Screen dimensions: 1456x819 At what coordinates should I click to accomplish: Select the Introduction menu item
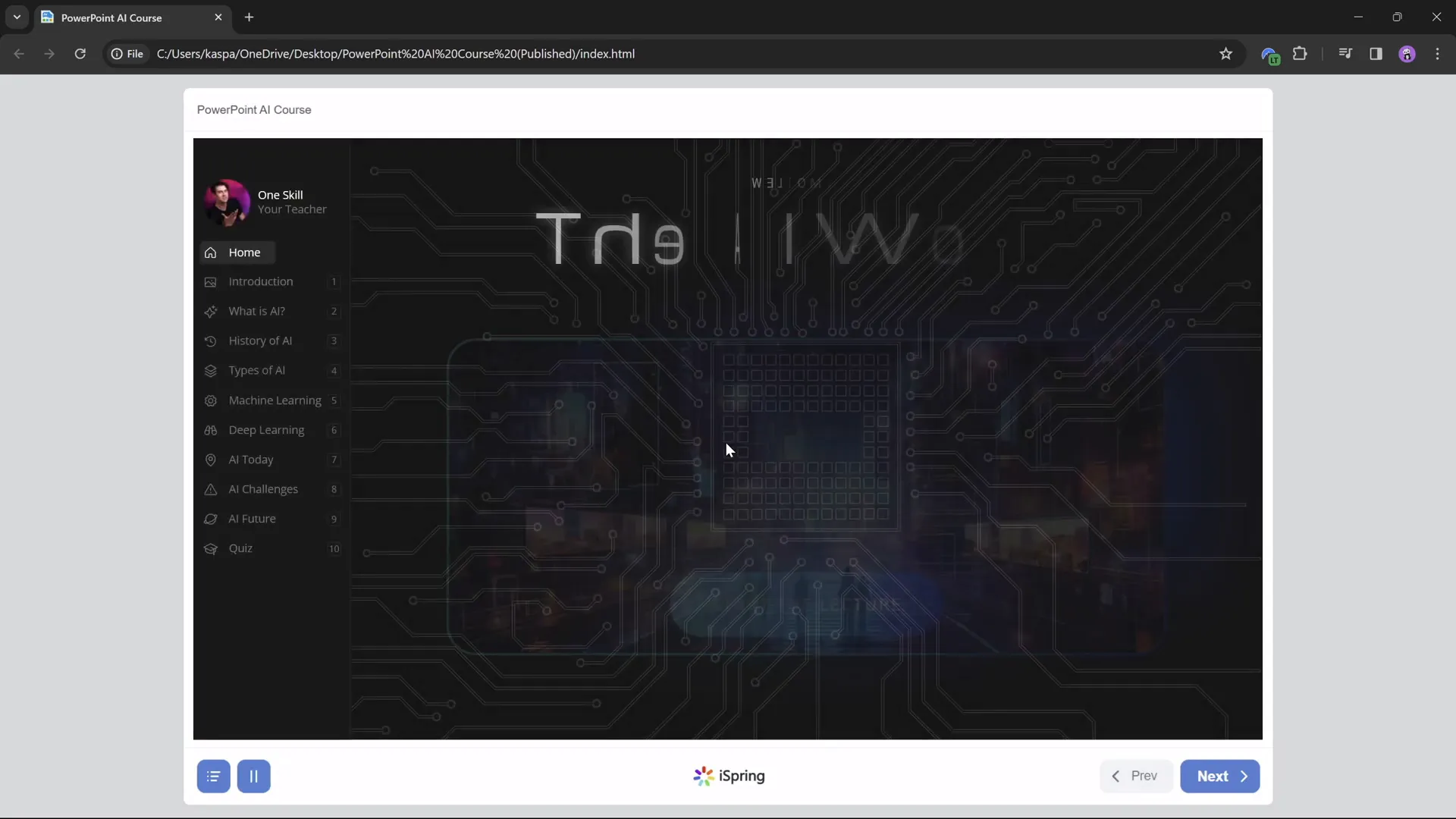(261, 282)
